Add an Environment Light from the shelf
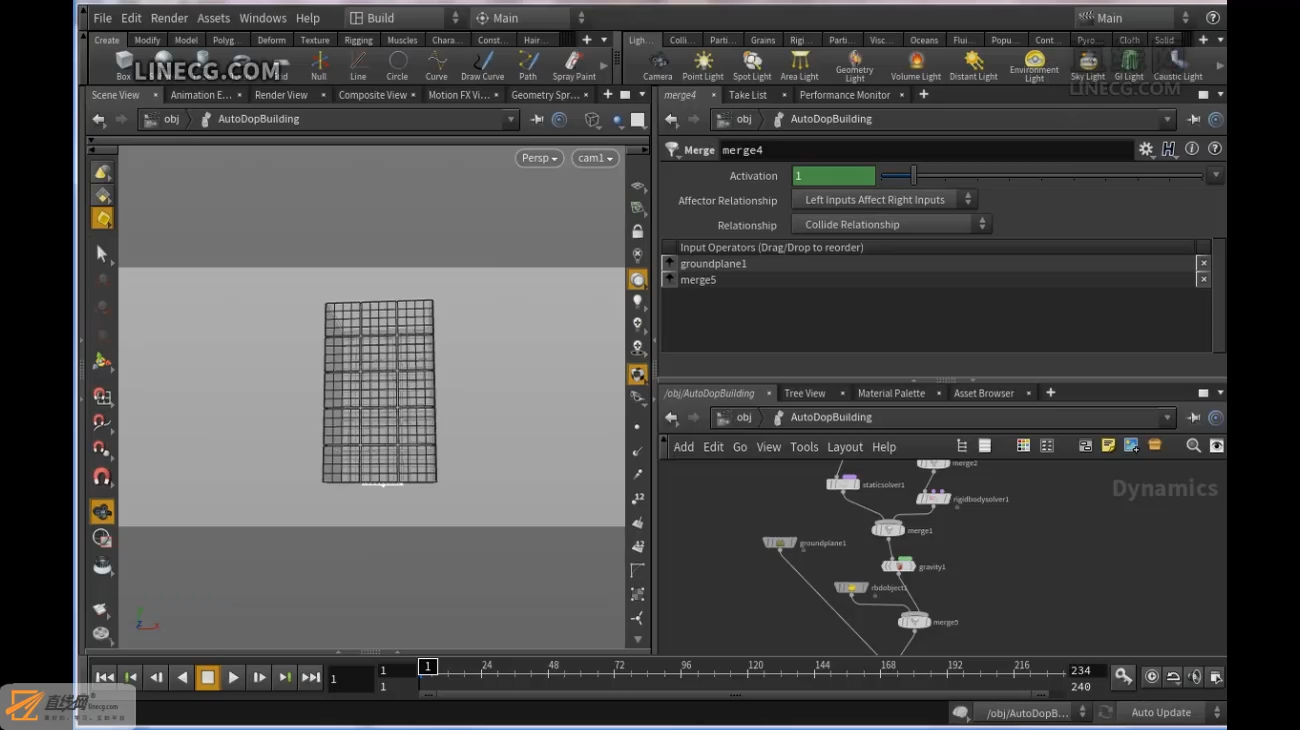The width and height of the screenshot is (1300, 730). 1034,67
